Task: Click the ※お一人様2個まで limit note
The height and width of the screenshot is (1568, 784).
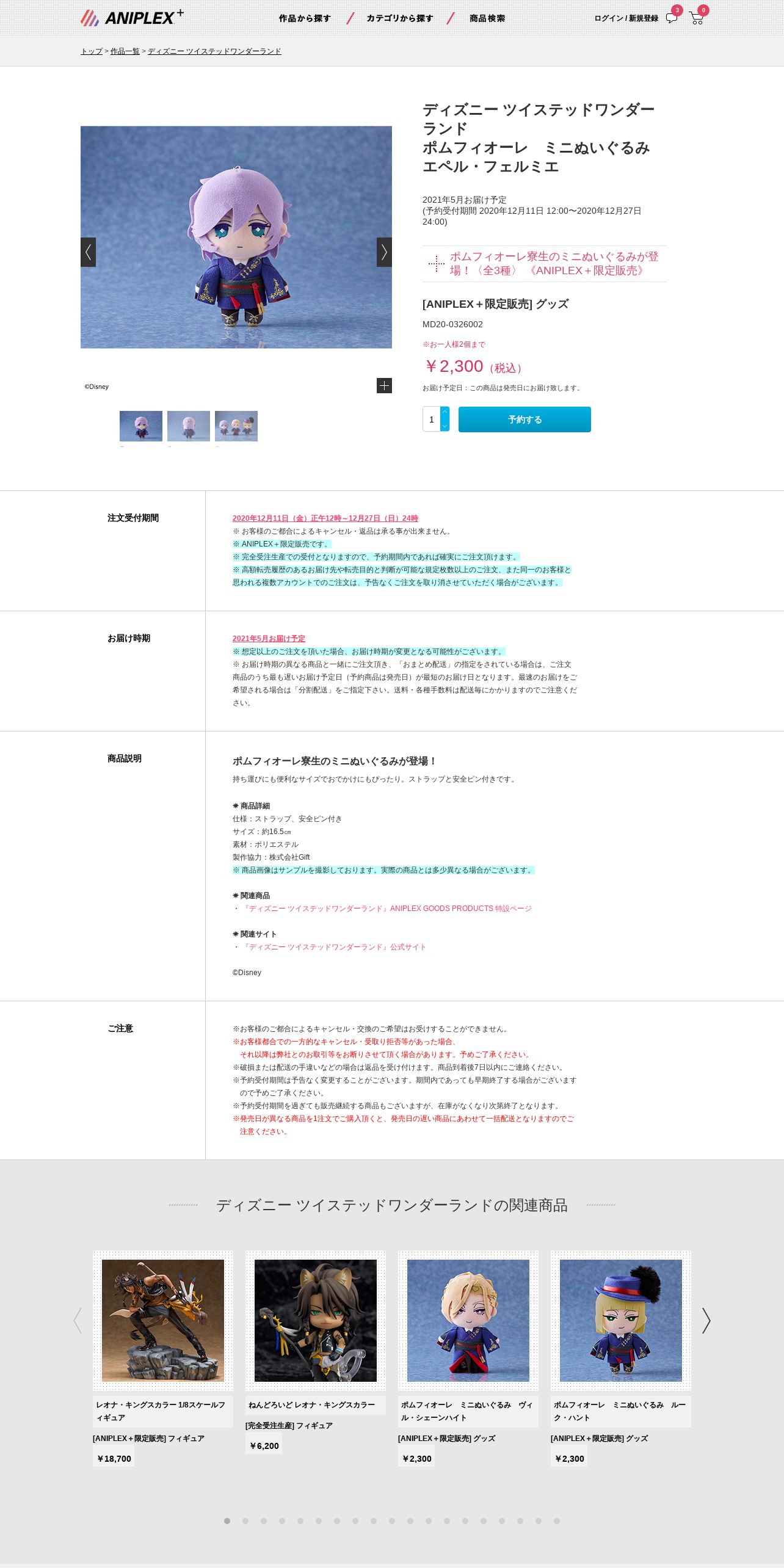Action: [454, 344]
